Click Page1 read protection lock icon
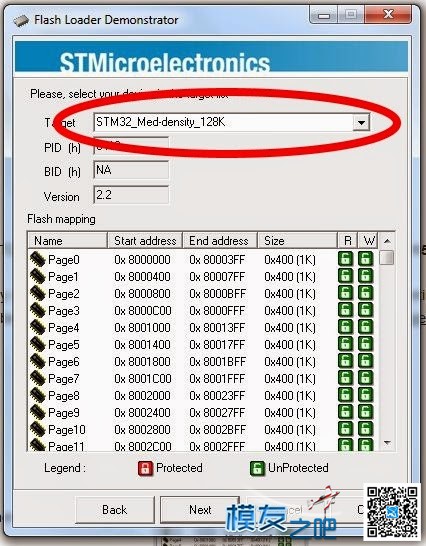Image resolution: width=426 pixels, height=546 pixels. [346, 276]
